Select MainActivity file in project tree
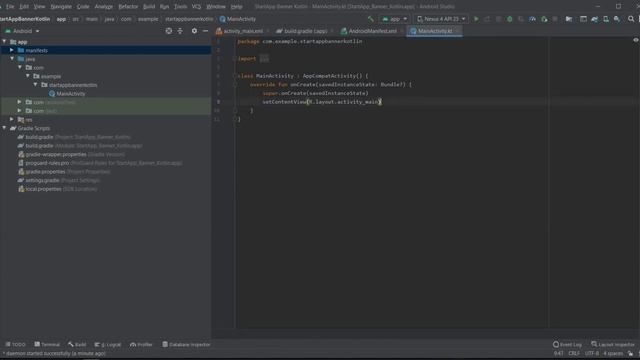Screen dimensions: 640x360 click(71, 93)
